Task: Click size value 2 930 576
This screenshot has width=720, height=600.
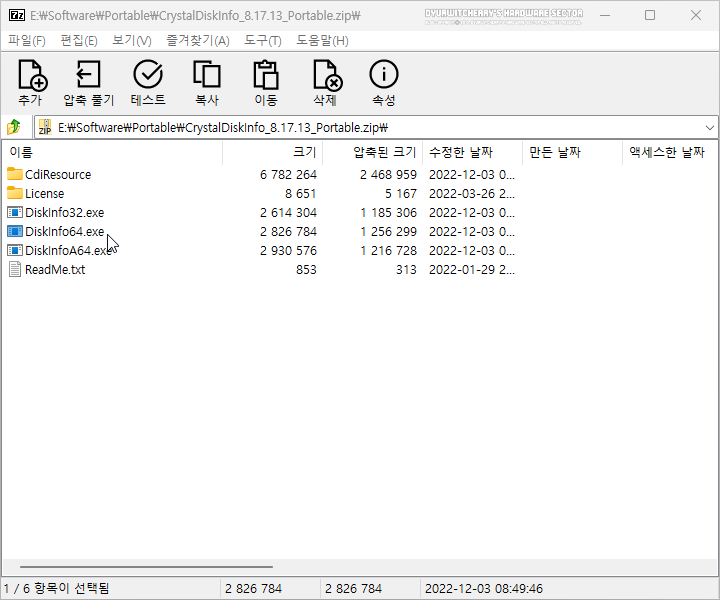Action: point(288,251)
